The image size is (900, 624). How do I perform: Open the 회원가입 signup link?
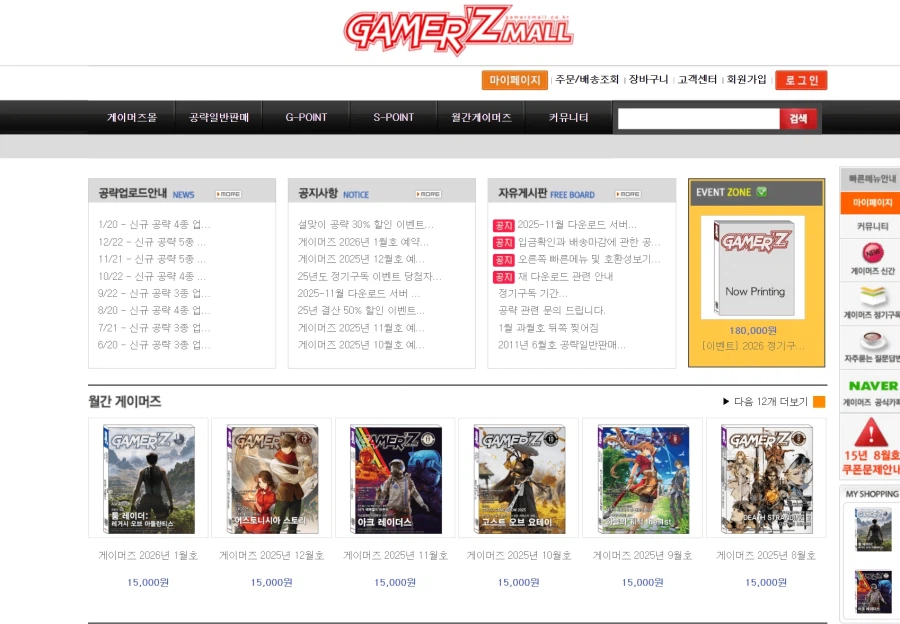click(746, 80)
